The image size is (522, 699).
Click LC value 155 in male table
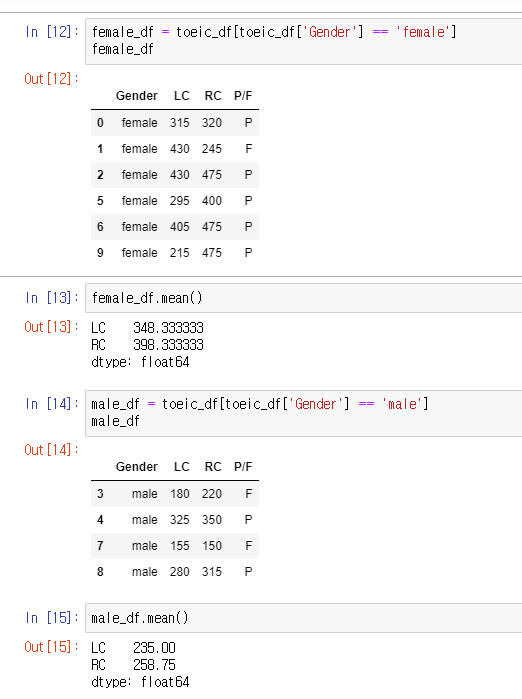tap(180, 546)
